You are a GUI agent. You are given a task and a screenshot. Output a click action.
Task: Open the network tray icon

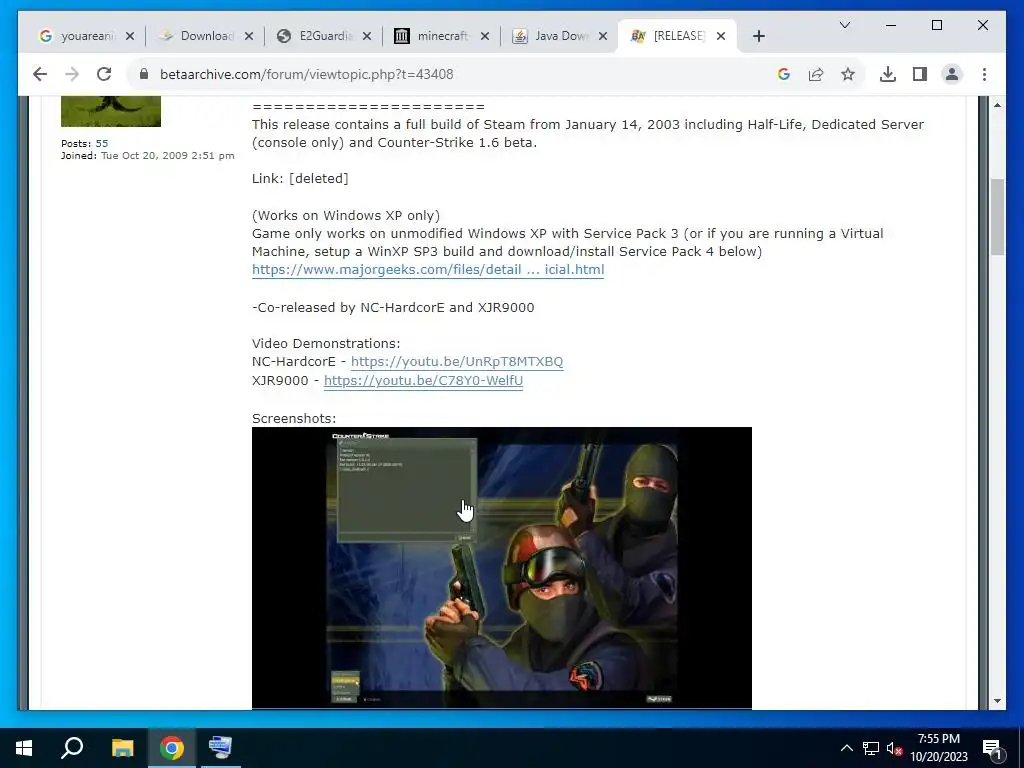[871, 748]
